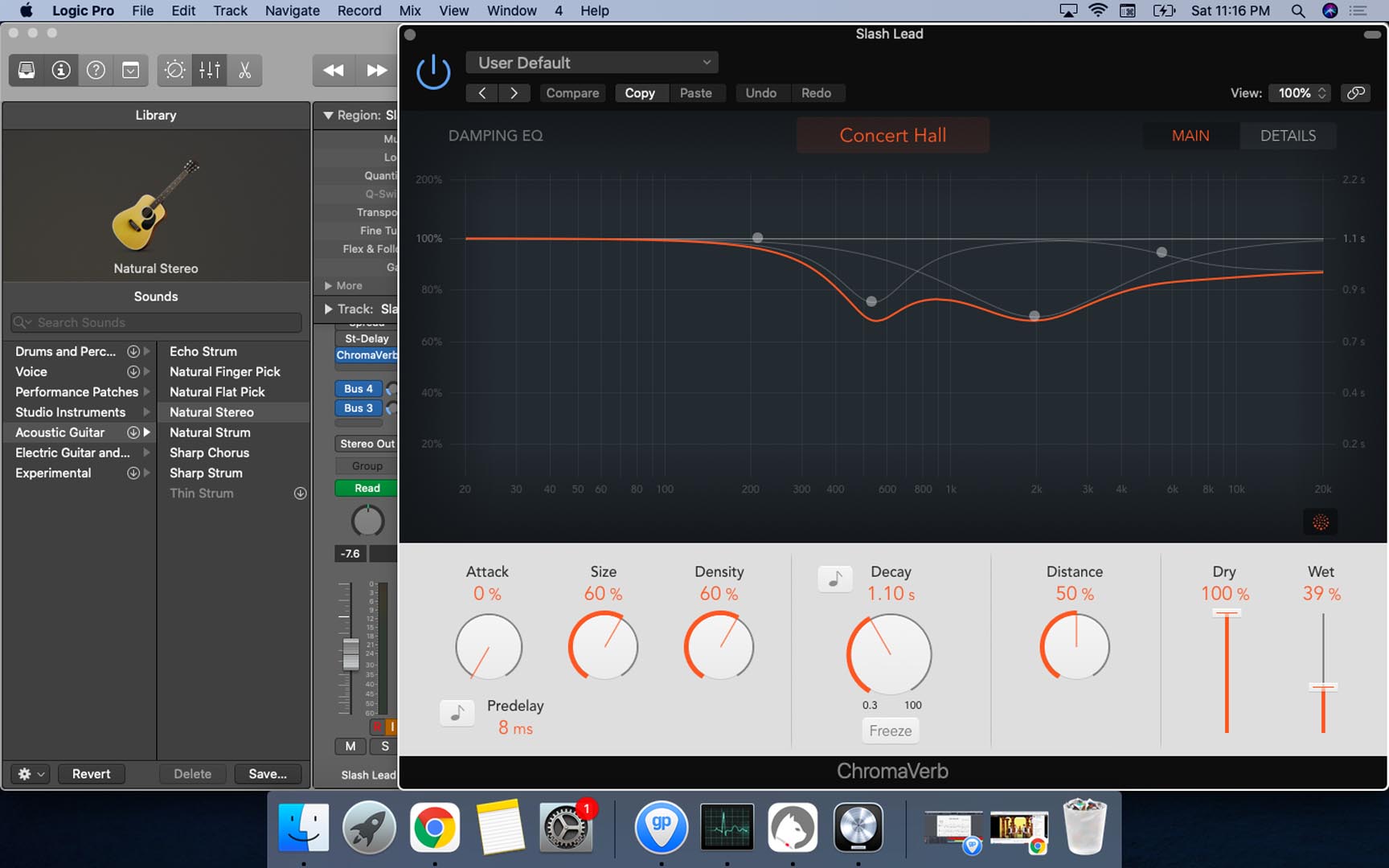Toggle Smart Controls dial icon
Screen dimensions: 1389x868
coord(174,70)
